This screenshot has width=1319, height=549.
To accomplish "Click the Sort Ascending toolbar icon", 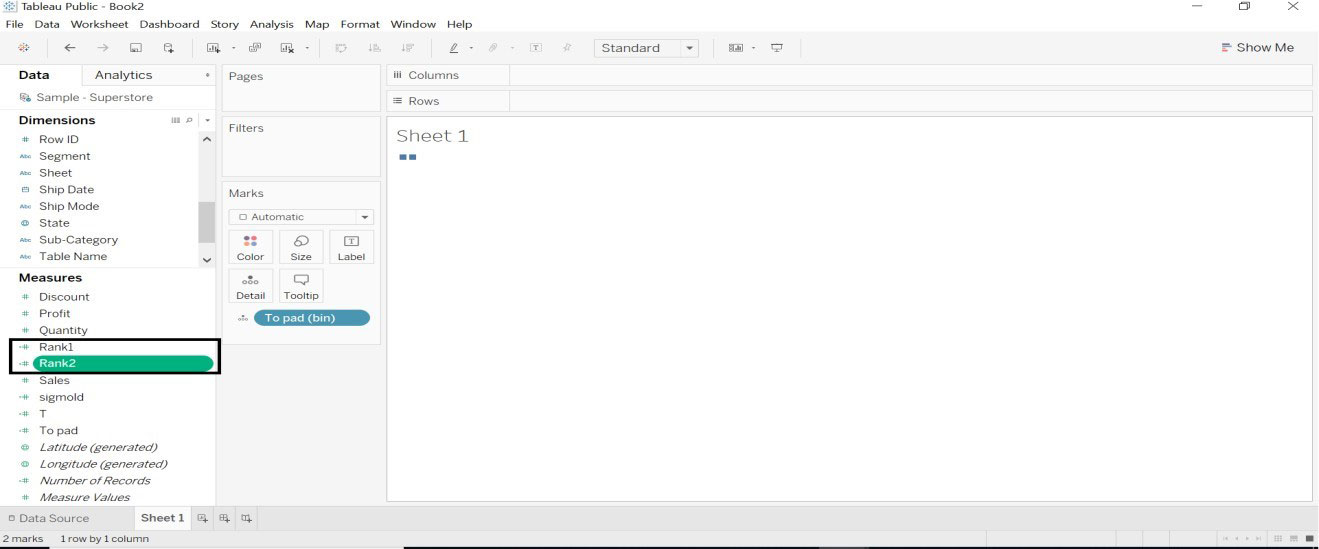I will [x=375, y=48].
